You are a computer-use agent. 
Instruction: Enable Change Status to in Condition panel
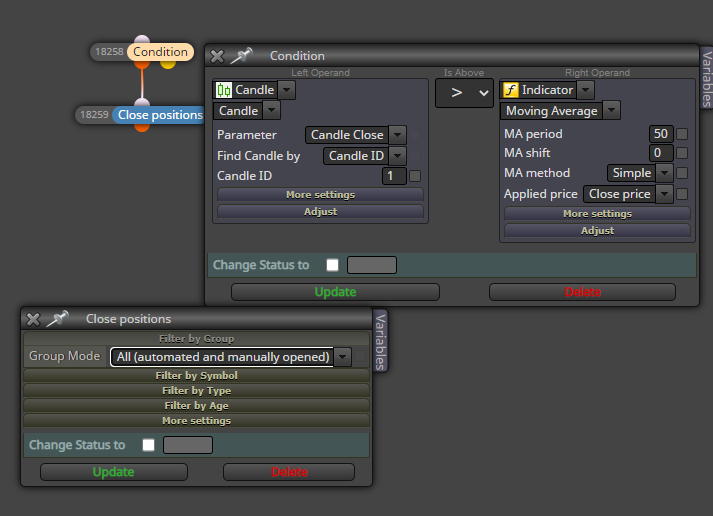(x=332, y=265)
